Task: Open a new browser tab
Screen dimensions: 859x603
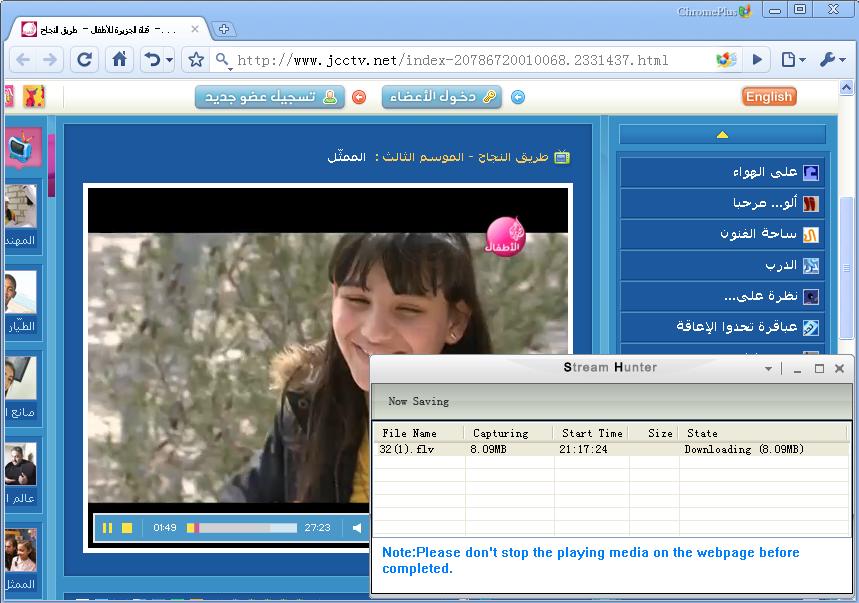Action: [x=226, y=30]
